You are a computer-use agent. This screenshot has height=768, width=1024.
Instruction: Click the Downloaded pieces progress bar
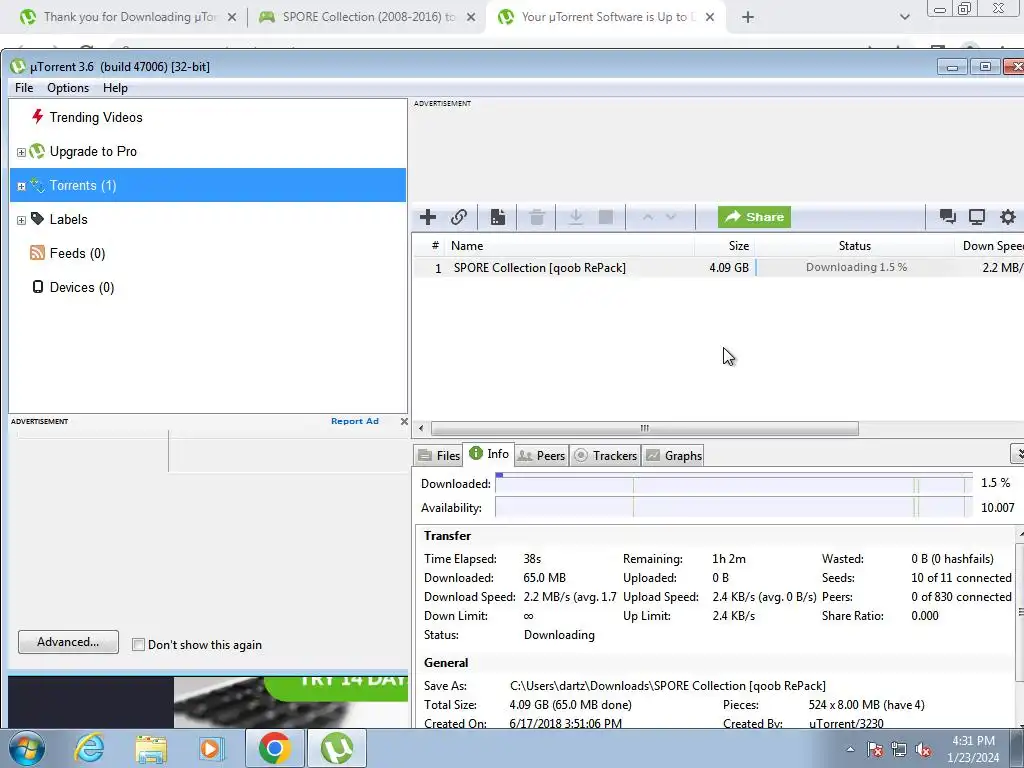[x=733, y=484]
